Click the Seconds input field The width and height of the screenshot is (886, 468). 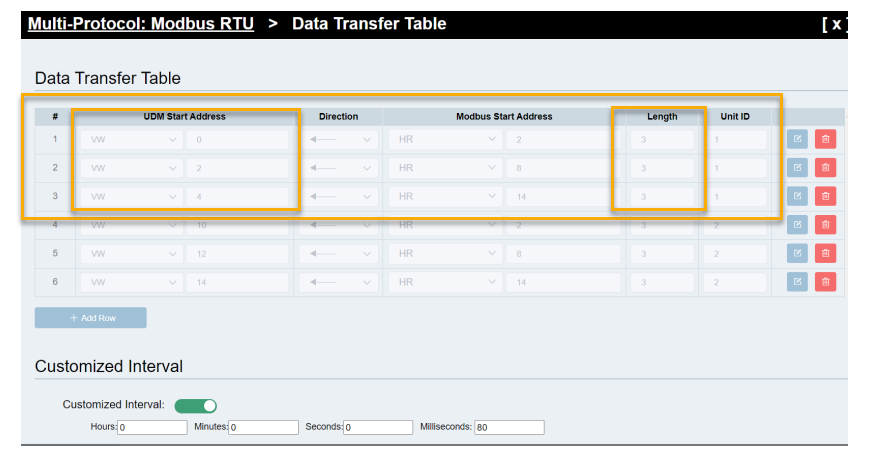pos(378,427)
